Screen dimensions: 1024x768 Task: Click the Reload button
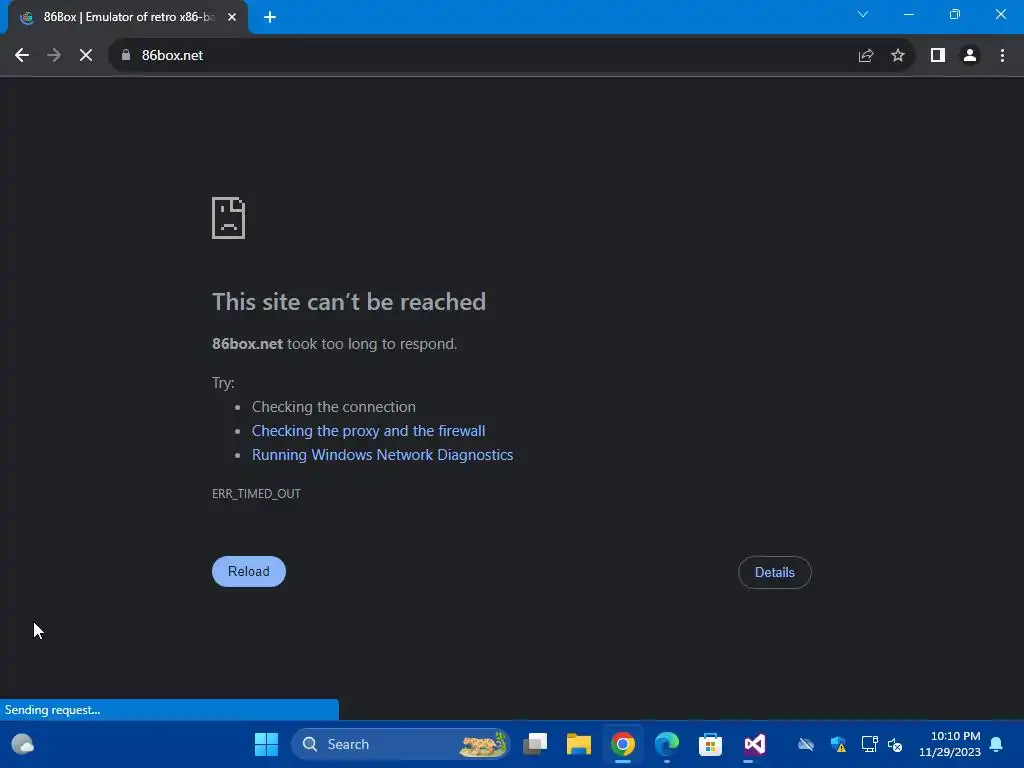249,571
